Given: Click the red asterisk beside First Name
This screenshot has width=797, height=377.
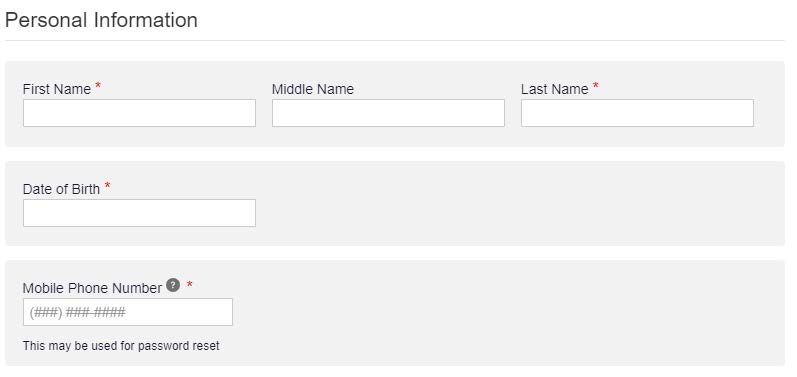Looking at the screenshot, I should coord(98,86).
